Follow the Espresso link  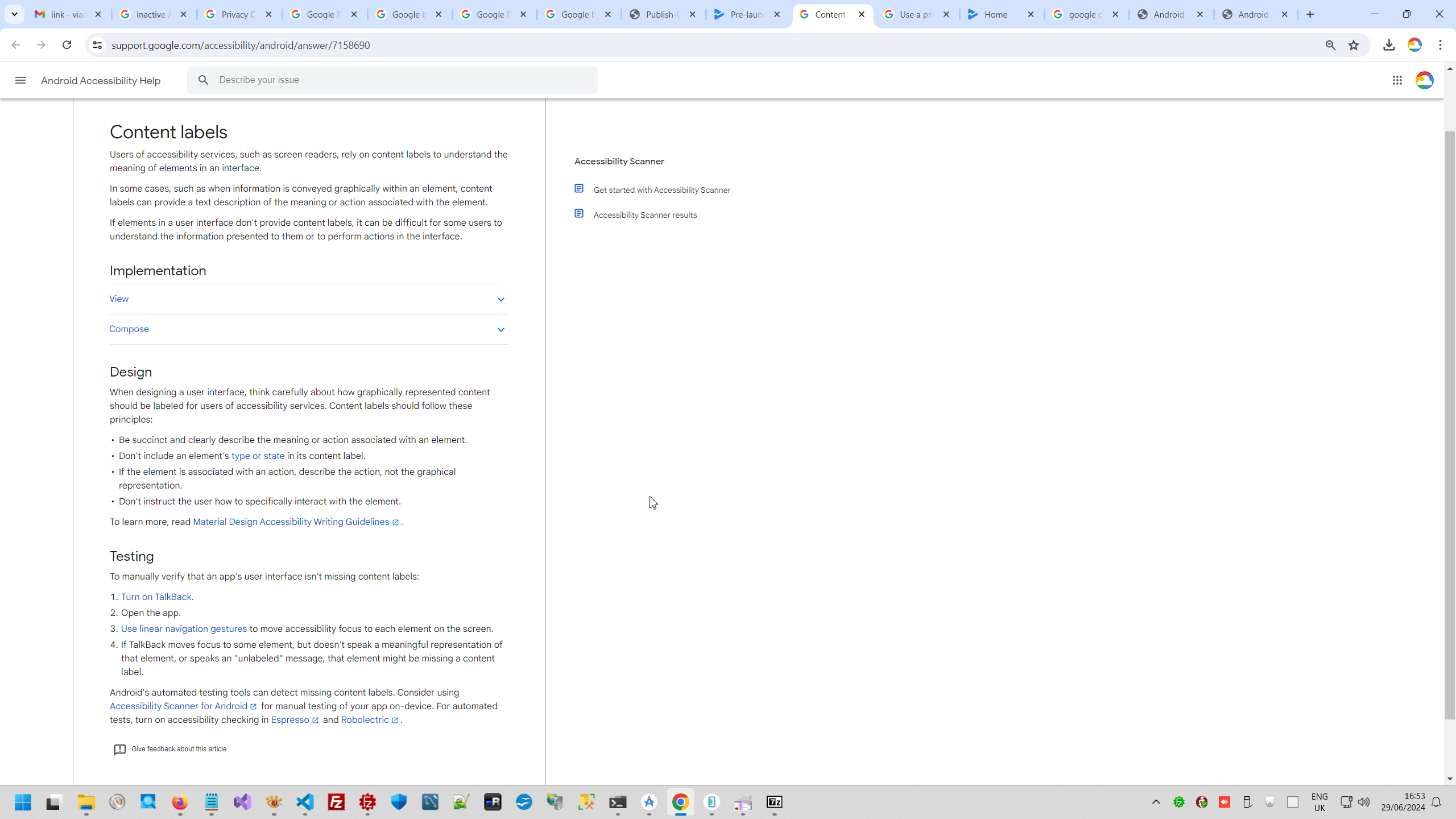290,720
